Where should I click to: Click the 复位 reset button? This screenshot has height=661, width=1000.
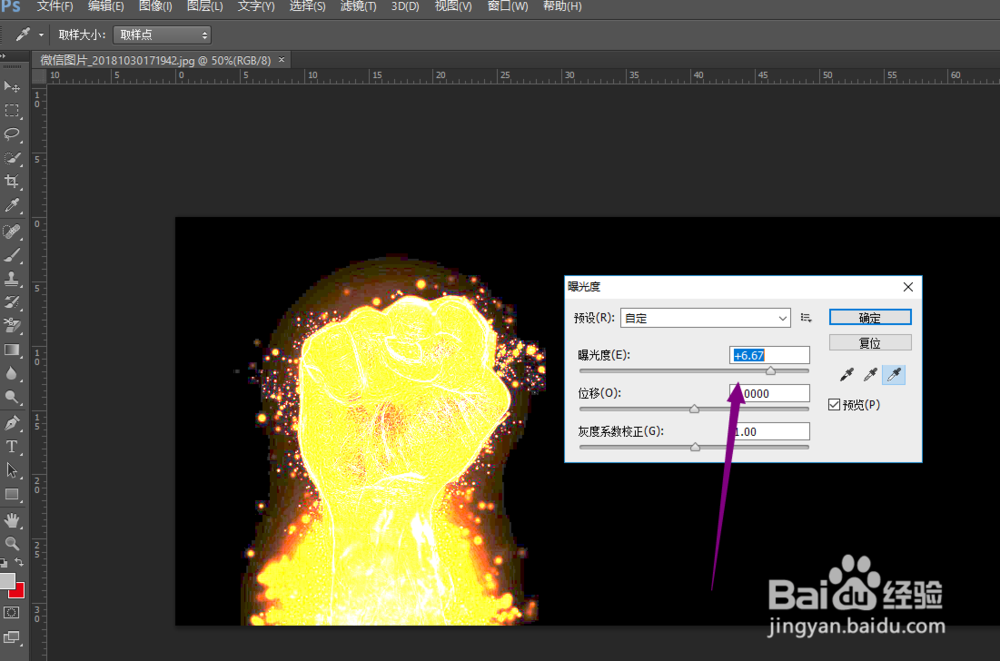[x=870, y=343]
